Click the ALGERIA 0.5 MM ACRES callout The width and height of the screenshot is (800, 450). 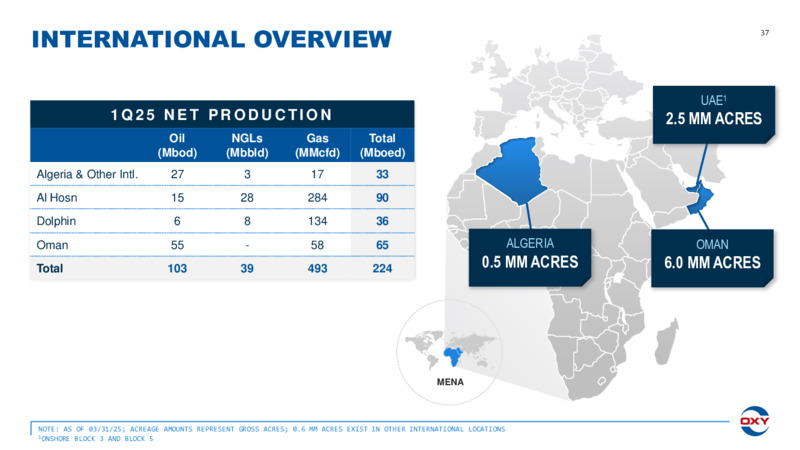tap(530, 257)
